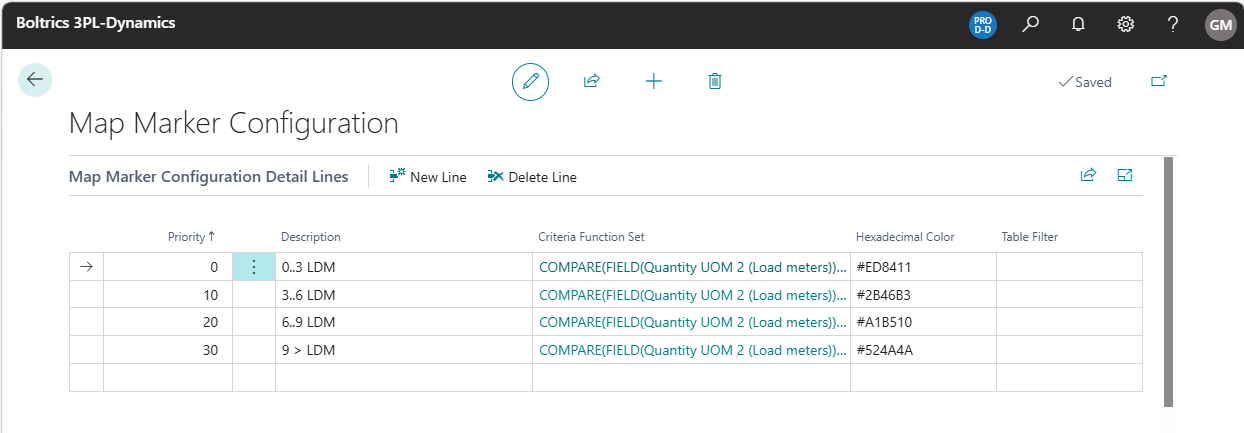Select the 3..6 LDM description cell

click(404, 295)
